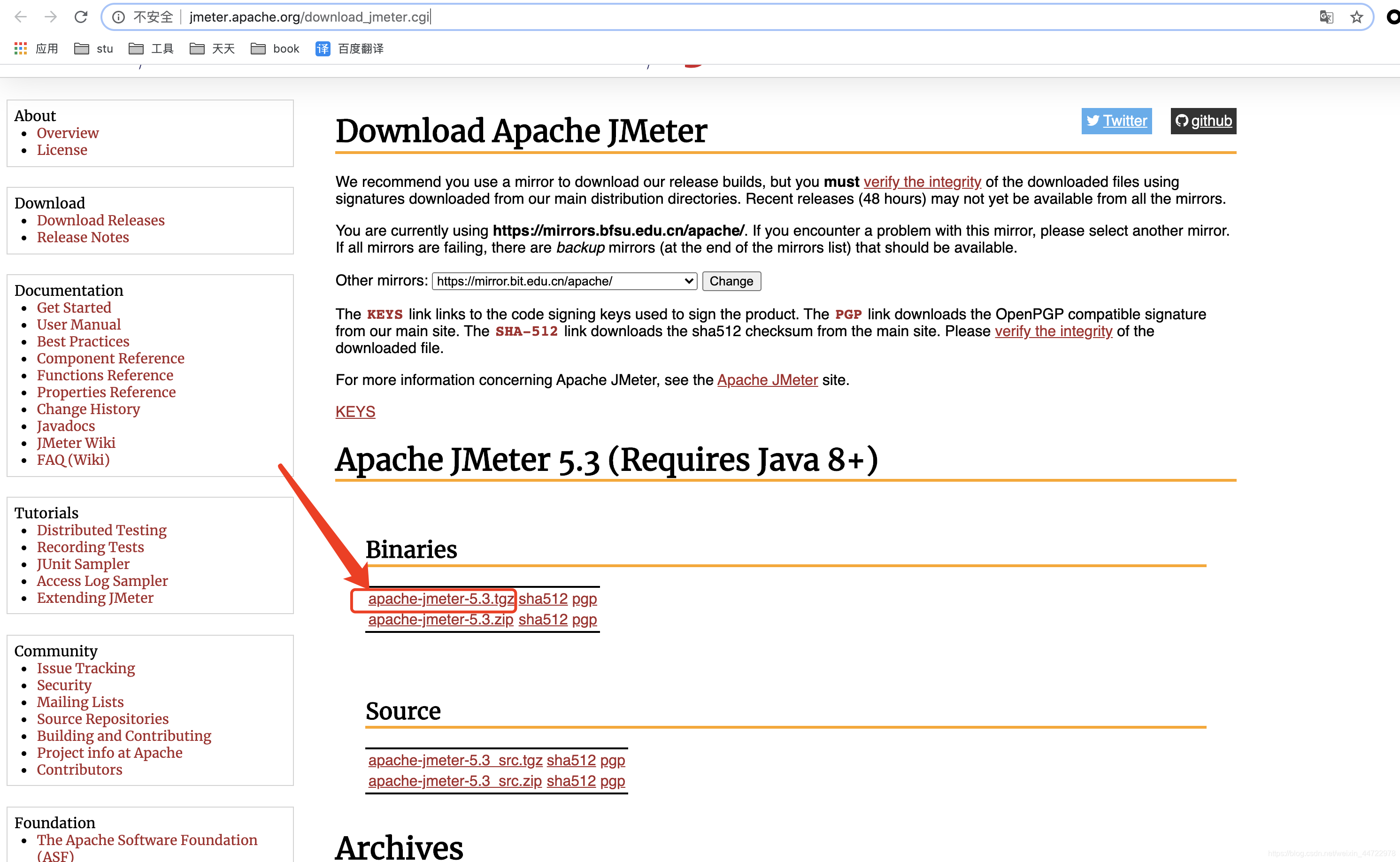Click apache-jmeter-5.3.tgz download link

[x=440, y=598]
